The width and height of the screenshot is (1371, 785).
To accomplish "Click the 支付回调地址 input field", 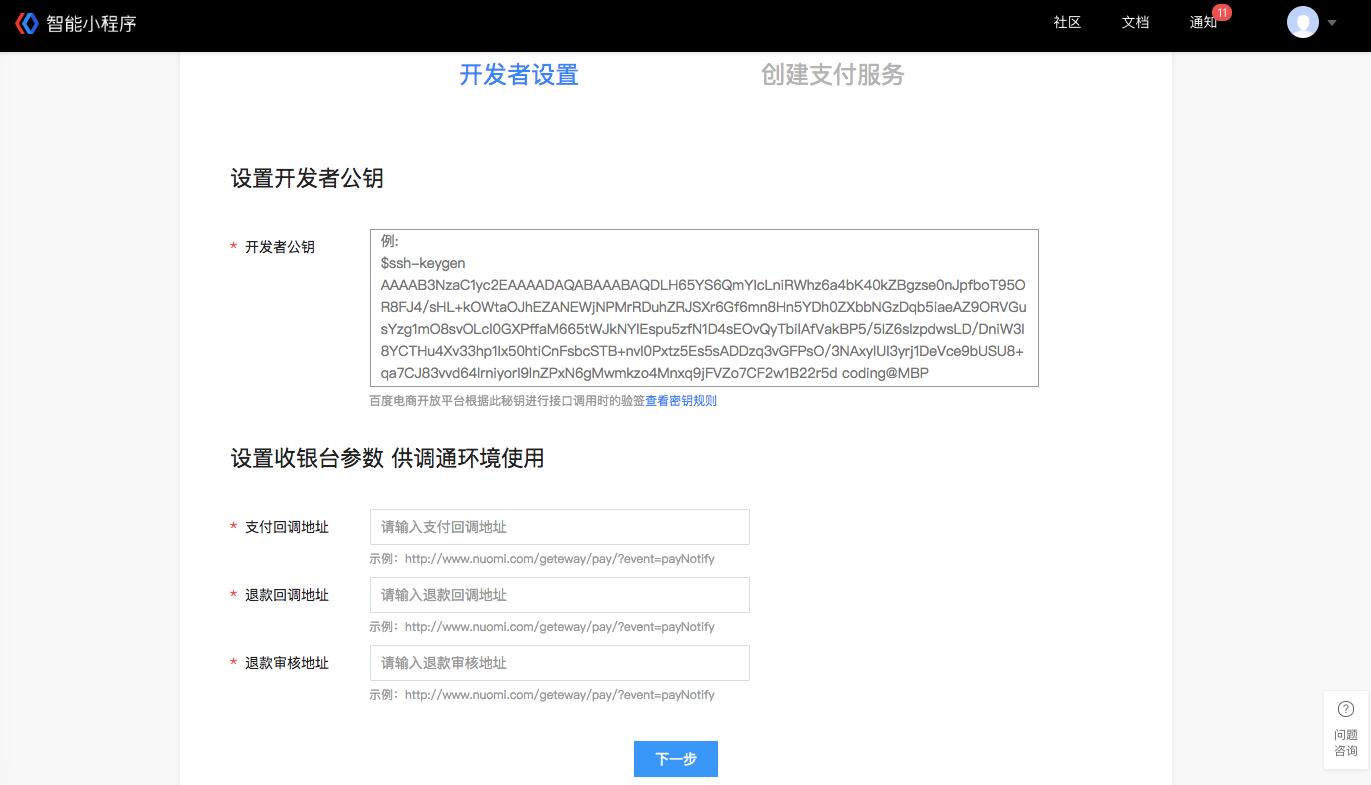I will (x=559, y=527).
